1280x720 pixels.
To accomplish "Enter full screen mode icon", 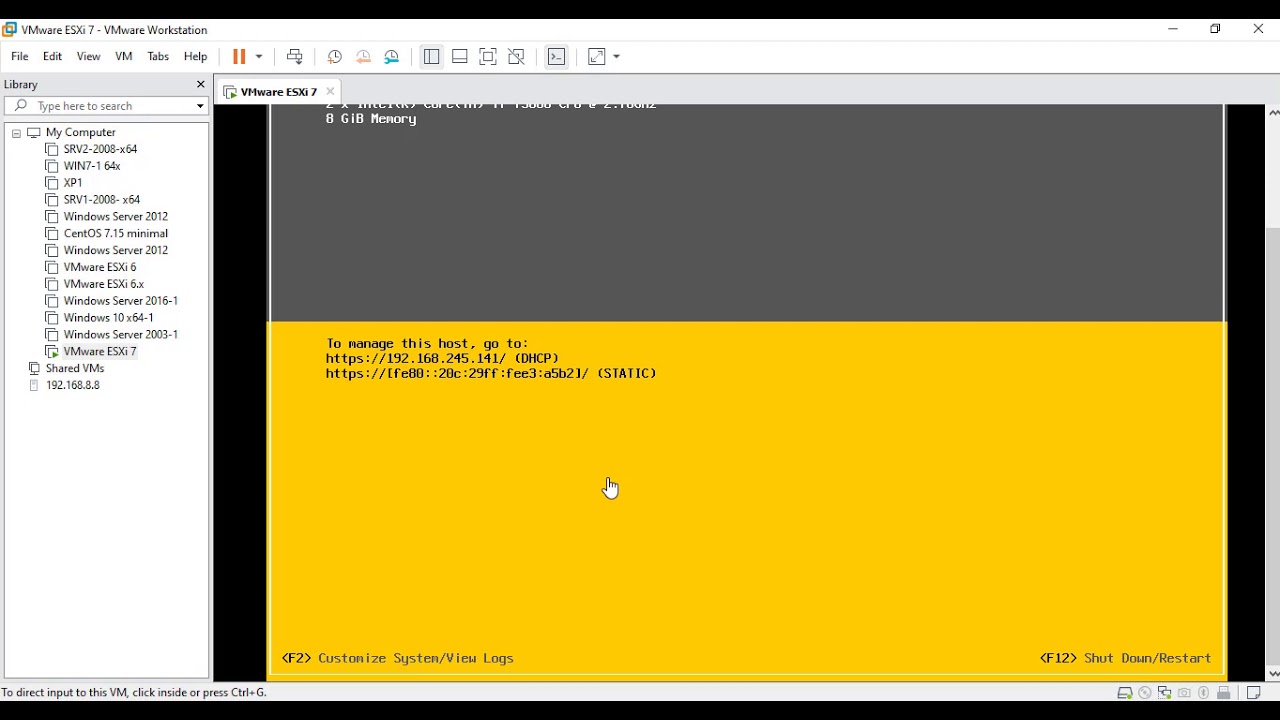I will pos(488,57).
